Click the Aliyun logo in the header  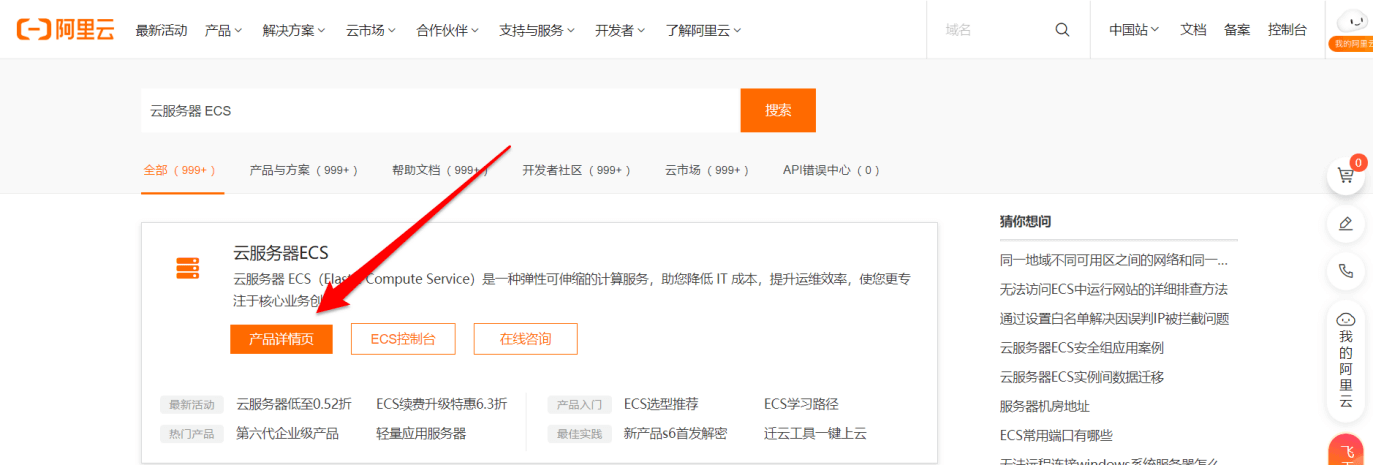[x=66, y=30]
